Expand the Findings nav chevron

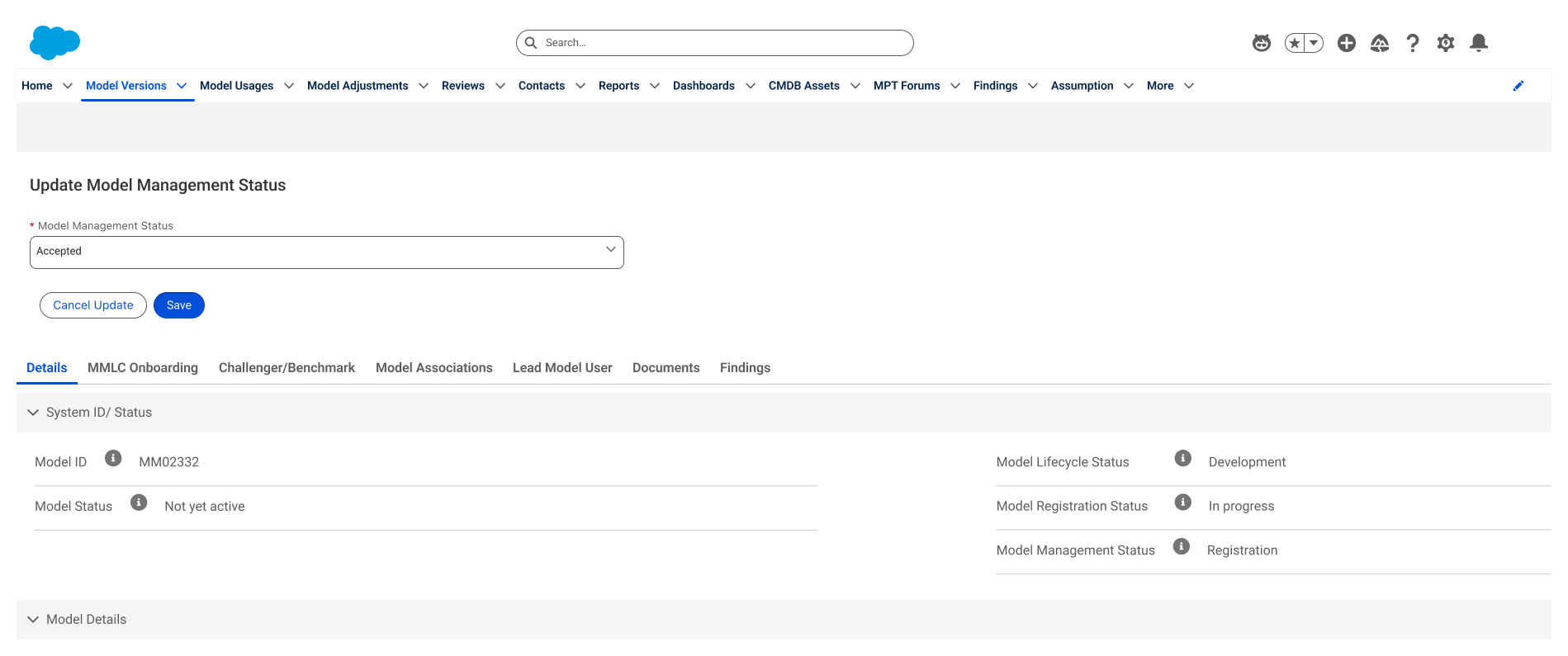pyautogui.click(x=1033, y=86)
